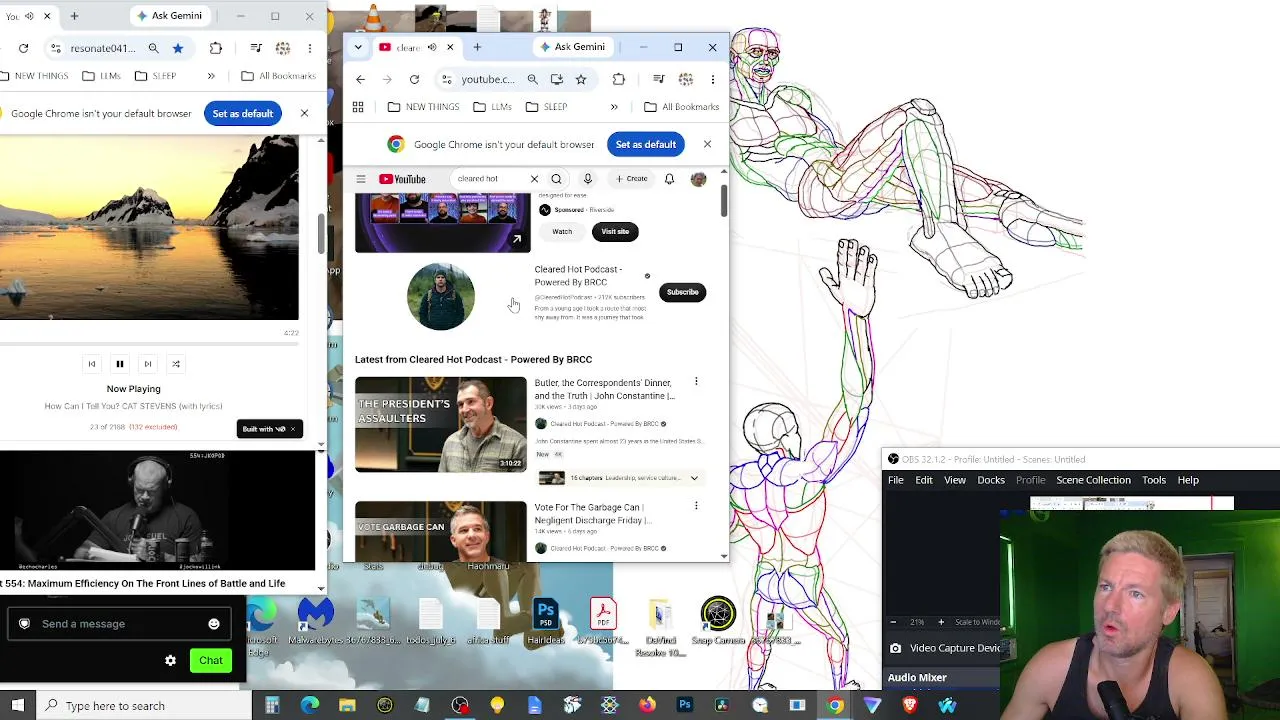Image resolution: width=1280 pixels, height=720 pixels.
Task: Skip to the next track
Action: click(148, 364)
